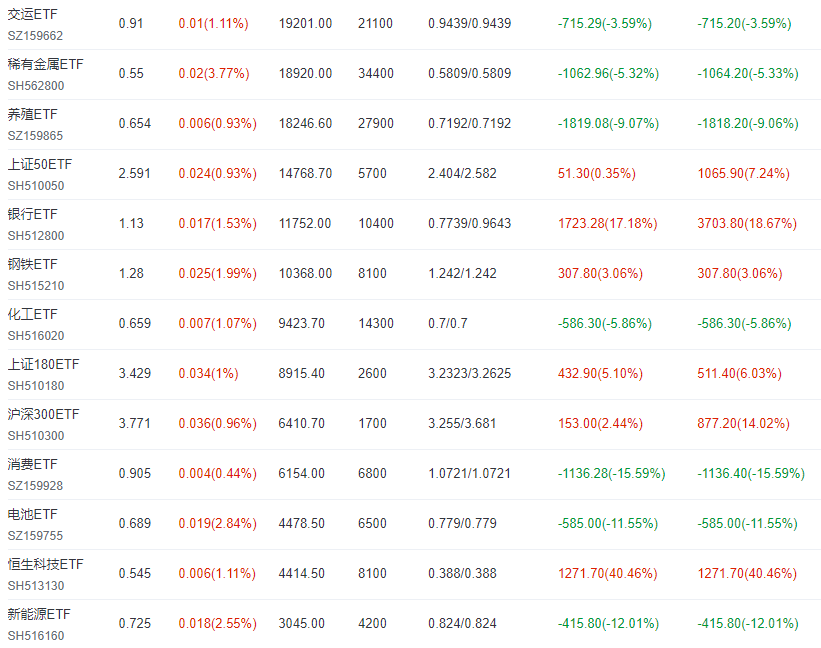Screen dimensions: 821x648
Task: Open the 上证50ETF fund name
Action: coord(40,164)
